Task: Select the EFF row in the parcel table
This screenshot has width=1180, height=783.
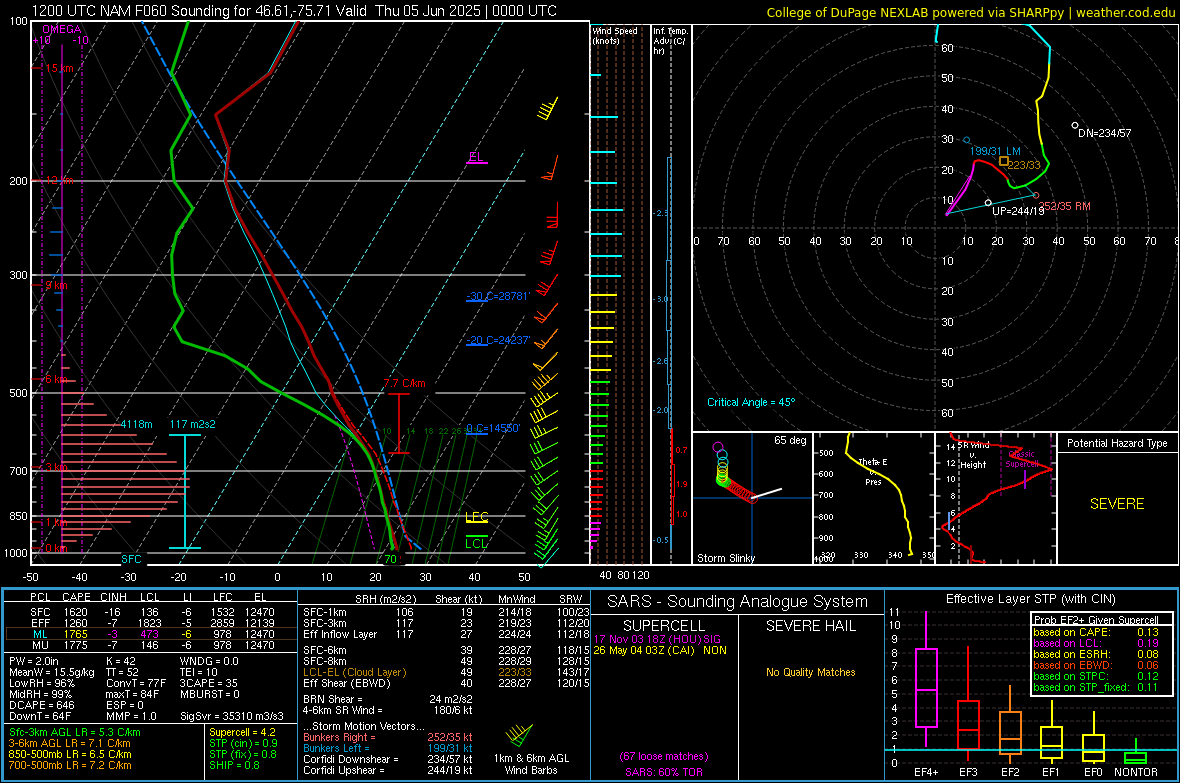Action: [151, 623]
